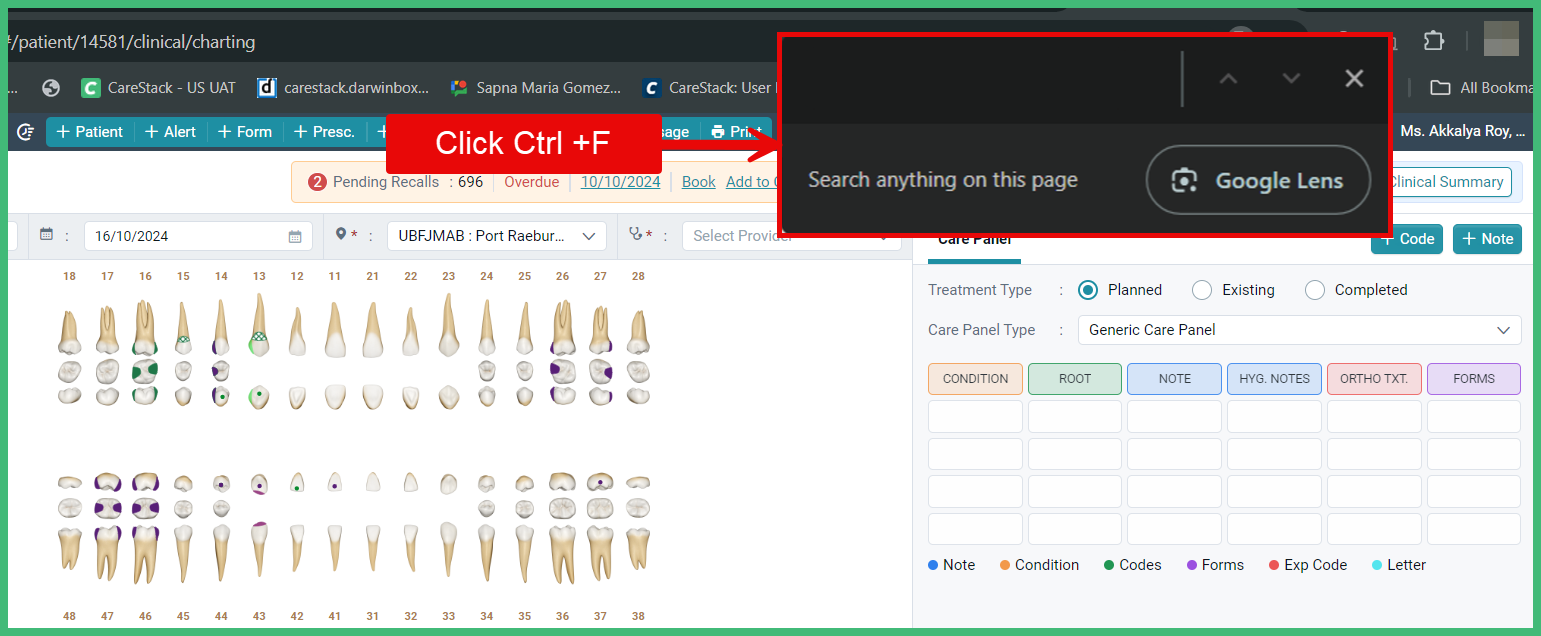Select lower tooth 46 root view

click(145, 555)
